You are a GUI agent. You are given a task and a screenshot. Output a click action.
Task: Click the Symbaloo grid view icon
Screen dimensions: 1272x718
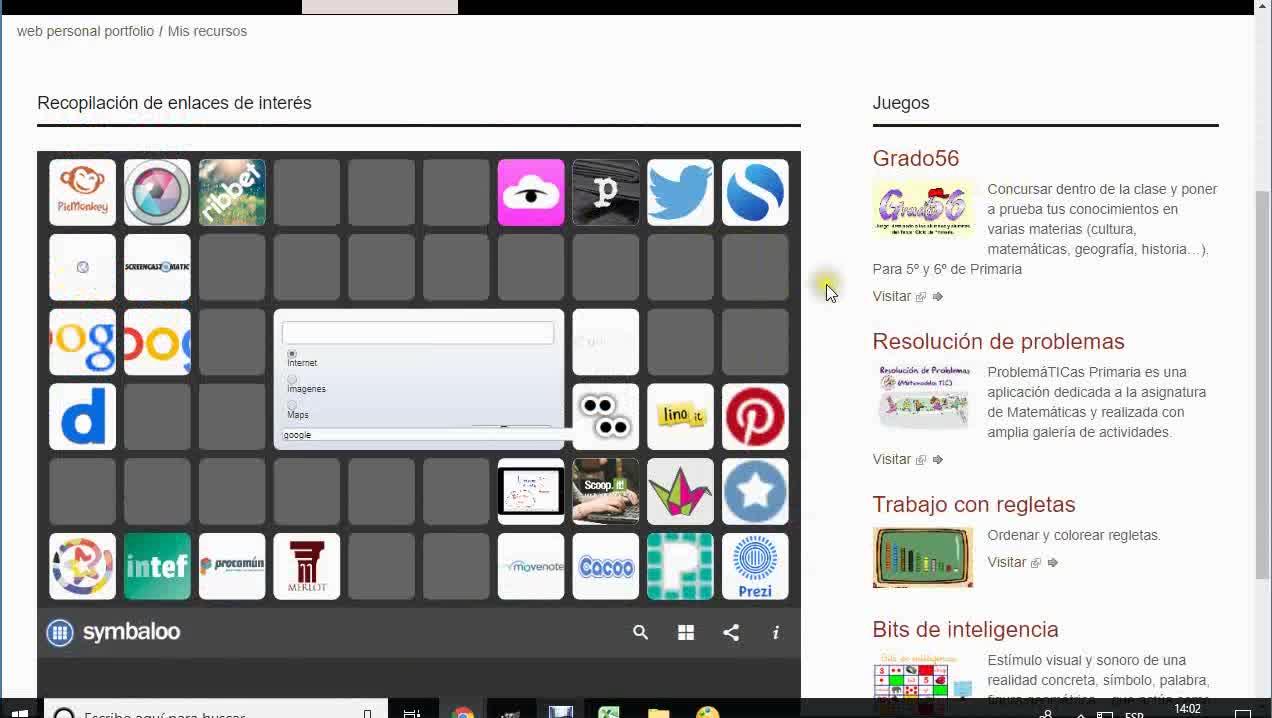pyautogui.click(x=686, y=632)
